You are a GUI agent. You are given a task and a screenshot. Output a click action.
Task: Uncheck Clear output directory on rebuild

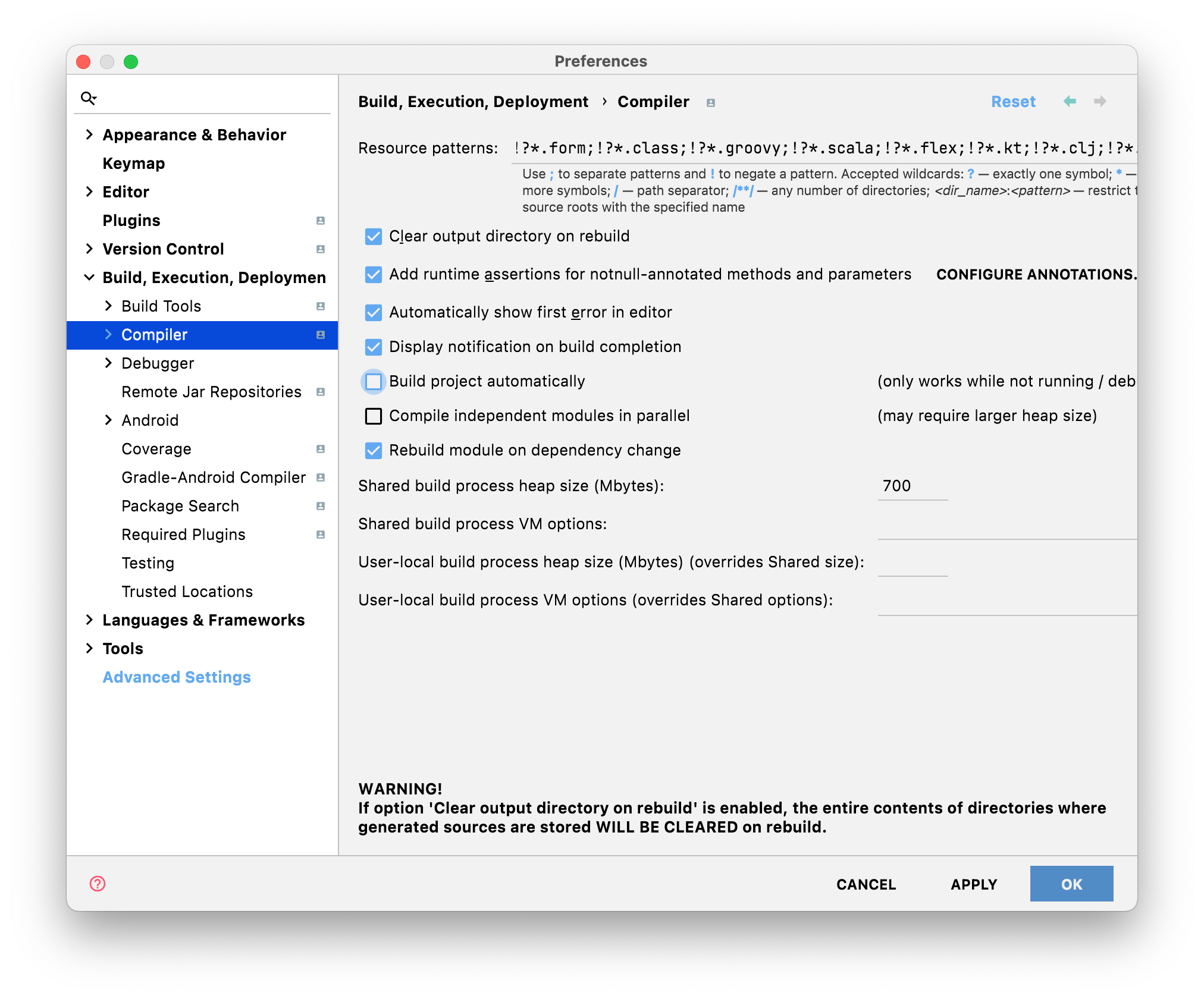click(374, 236)
